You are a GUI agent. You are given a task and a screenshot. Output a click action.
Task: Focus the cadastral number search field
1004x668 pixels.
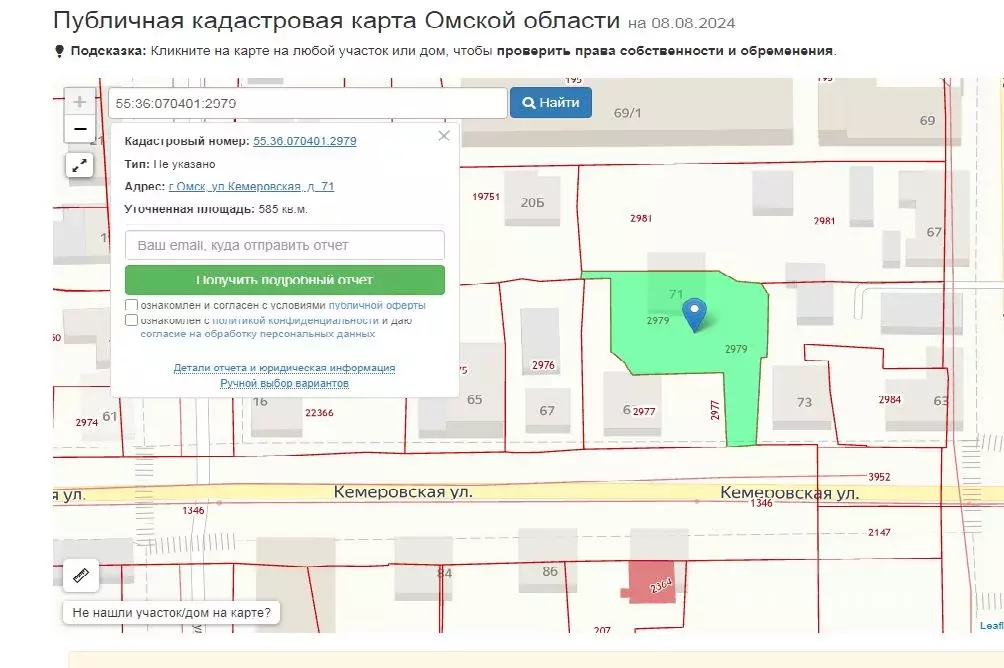click(307, 103)
